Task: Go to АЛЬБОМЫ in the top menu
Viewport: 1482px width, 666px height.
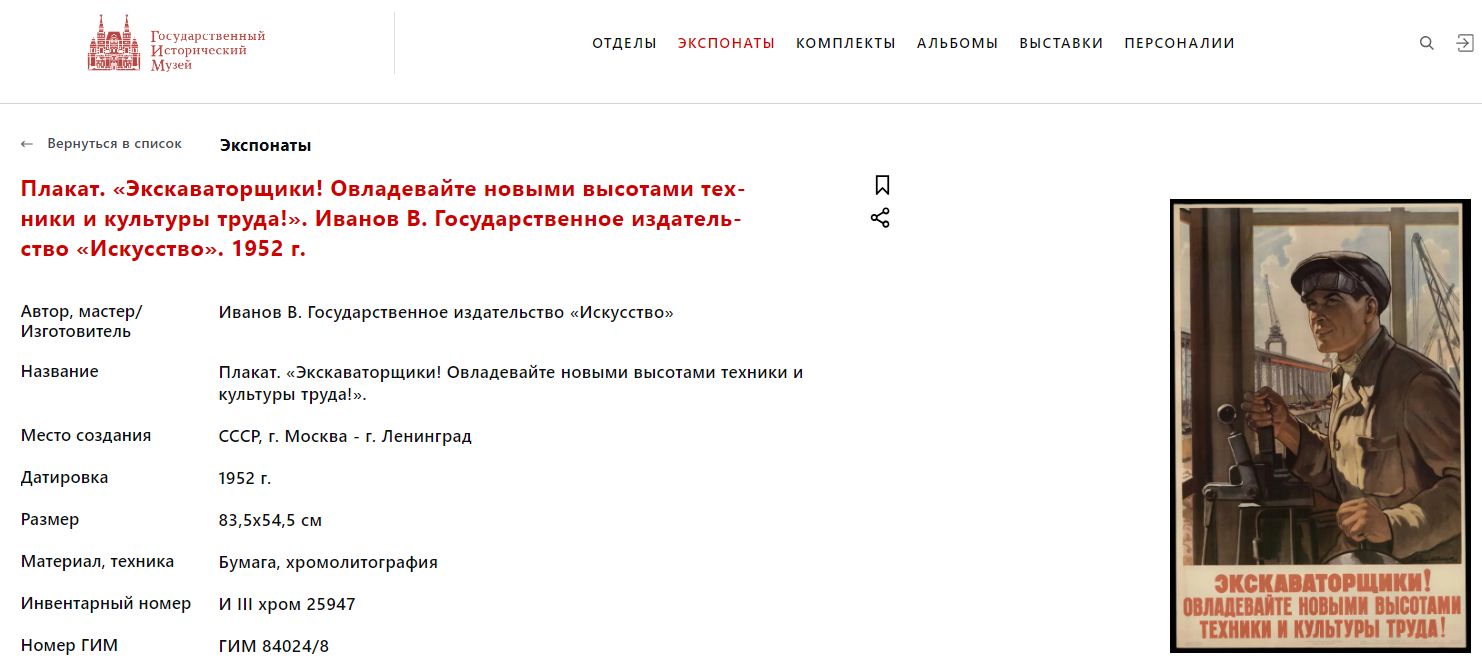Action: (957, 43)
